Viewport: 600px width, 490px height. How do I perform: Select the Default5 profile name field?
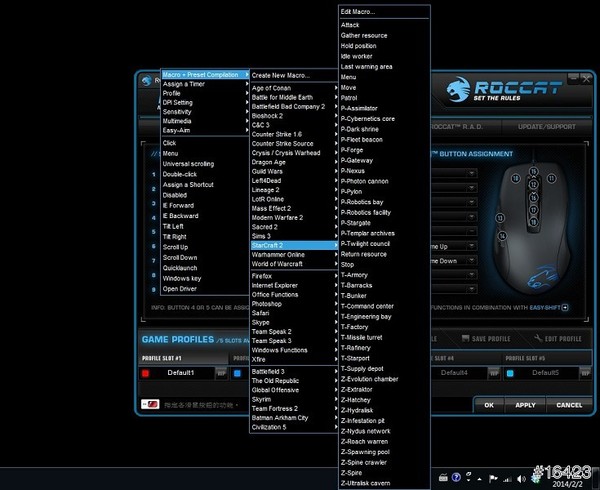546,373
